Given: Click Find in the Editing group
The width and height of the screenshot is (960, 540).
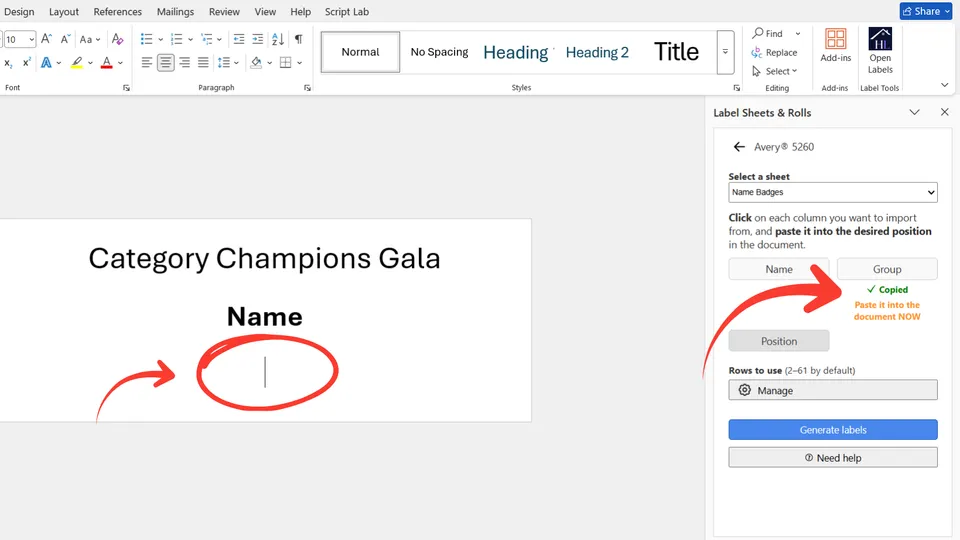Looking at the screenshot, I should click(768, 34).
